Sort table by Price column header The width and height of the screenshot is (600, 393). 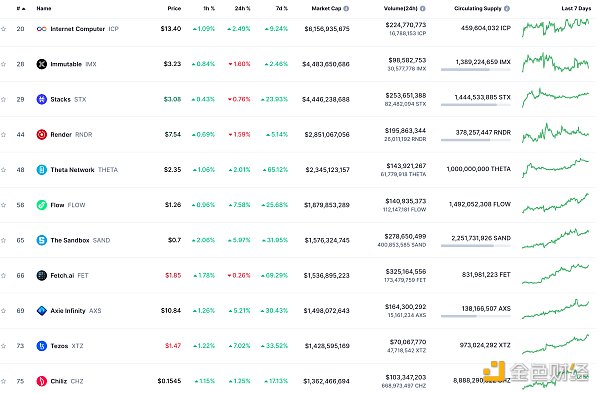[x=174, y=8]
